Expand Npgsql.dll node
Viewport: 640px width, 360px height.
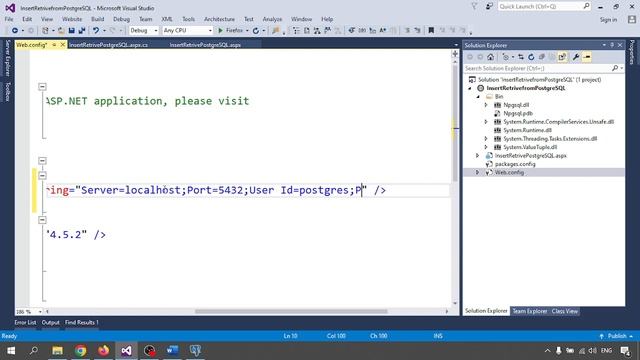point(486,105)
